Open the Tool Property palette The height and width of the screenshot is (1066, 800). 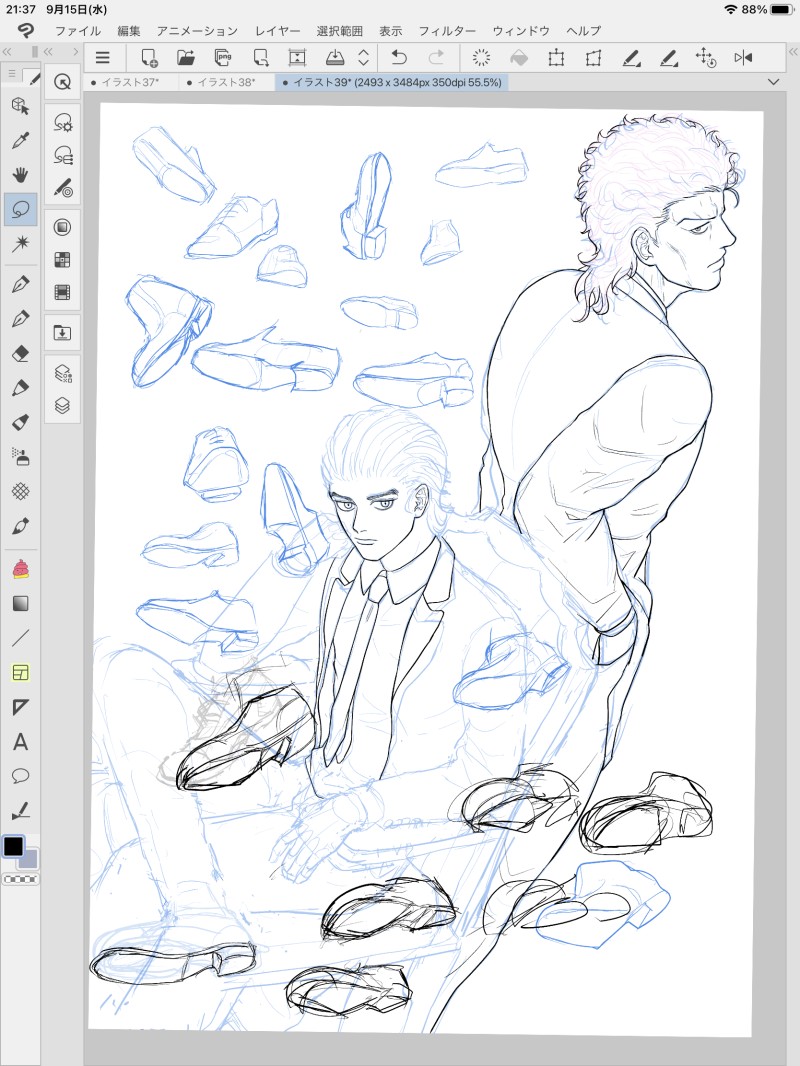pyautogui.click(x=63, y=155)
